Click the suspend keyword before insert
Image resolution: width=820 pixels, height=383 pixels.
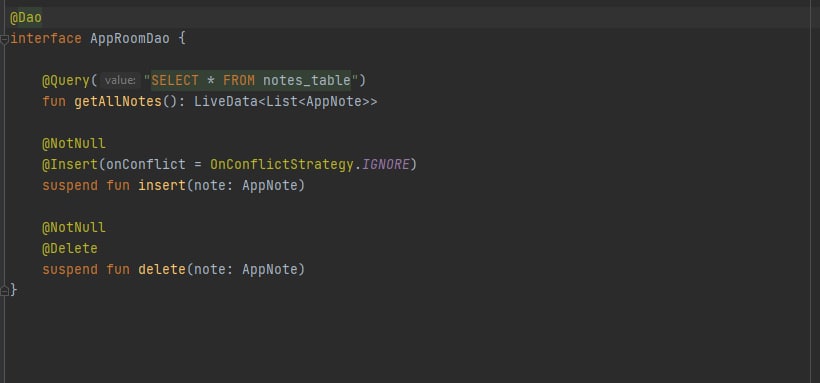click(x=70, y=185)
